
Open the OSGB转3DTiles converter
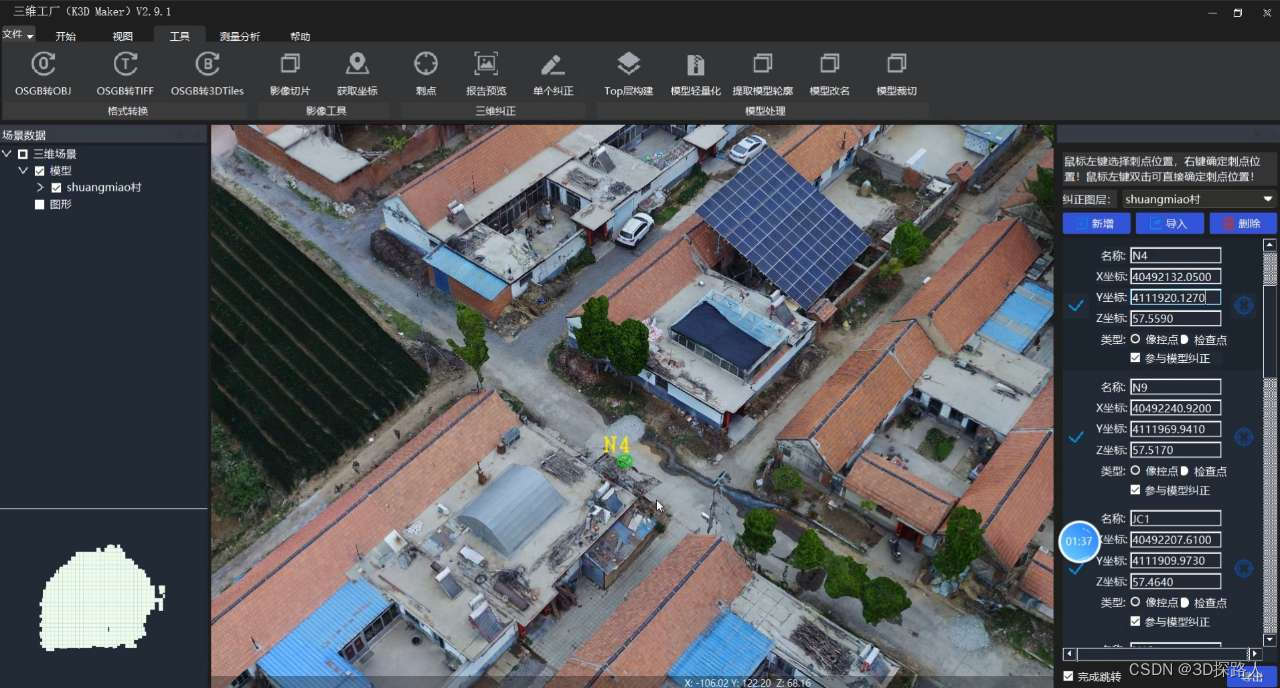tap(208, 72)
